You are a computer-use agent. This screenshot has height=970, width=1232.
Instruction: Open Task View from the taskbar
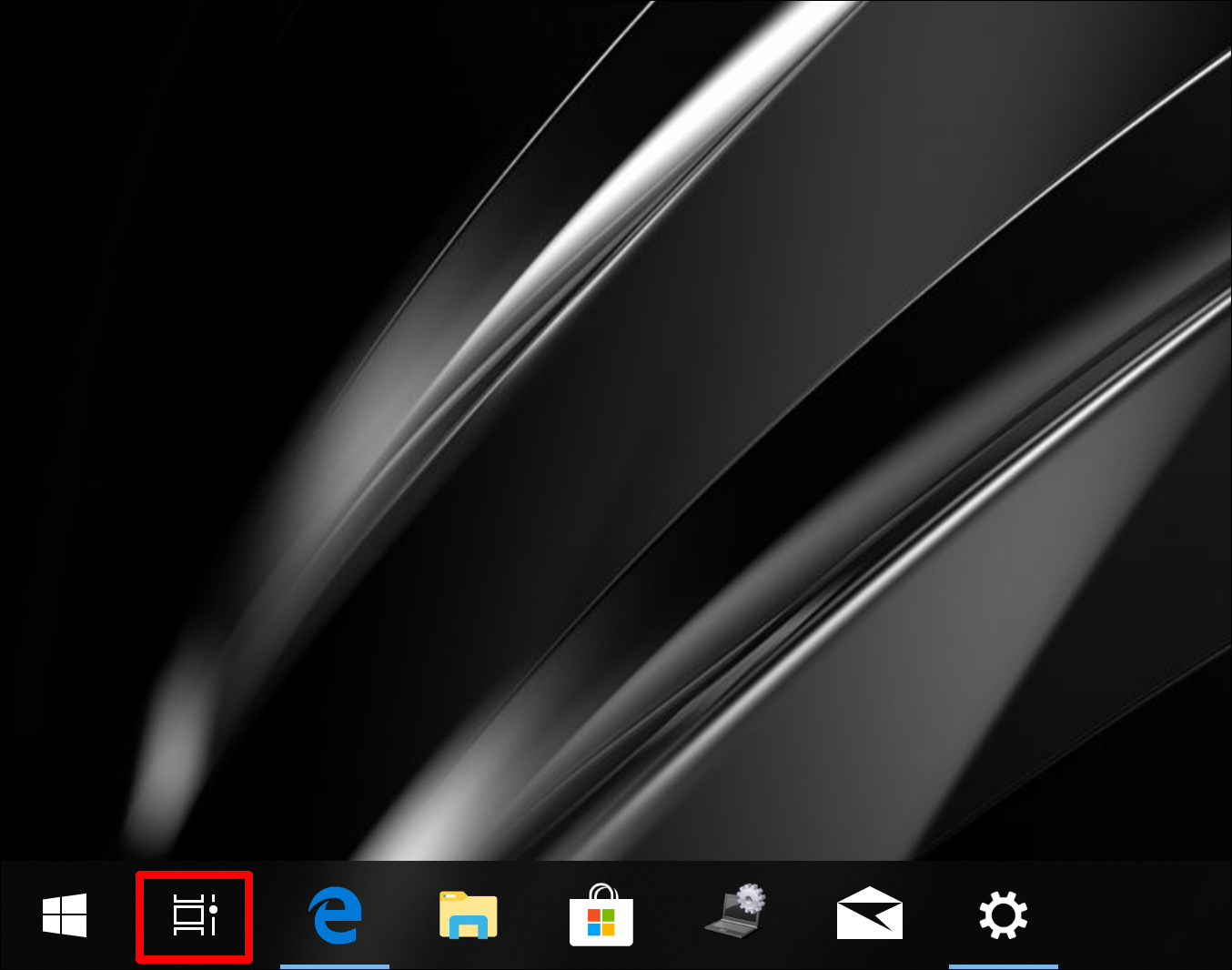click(195, 915)
